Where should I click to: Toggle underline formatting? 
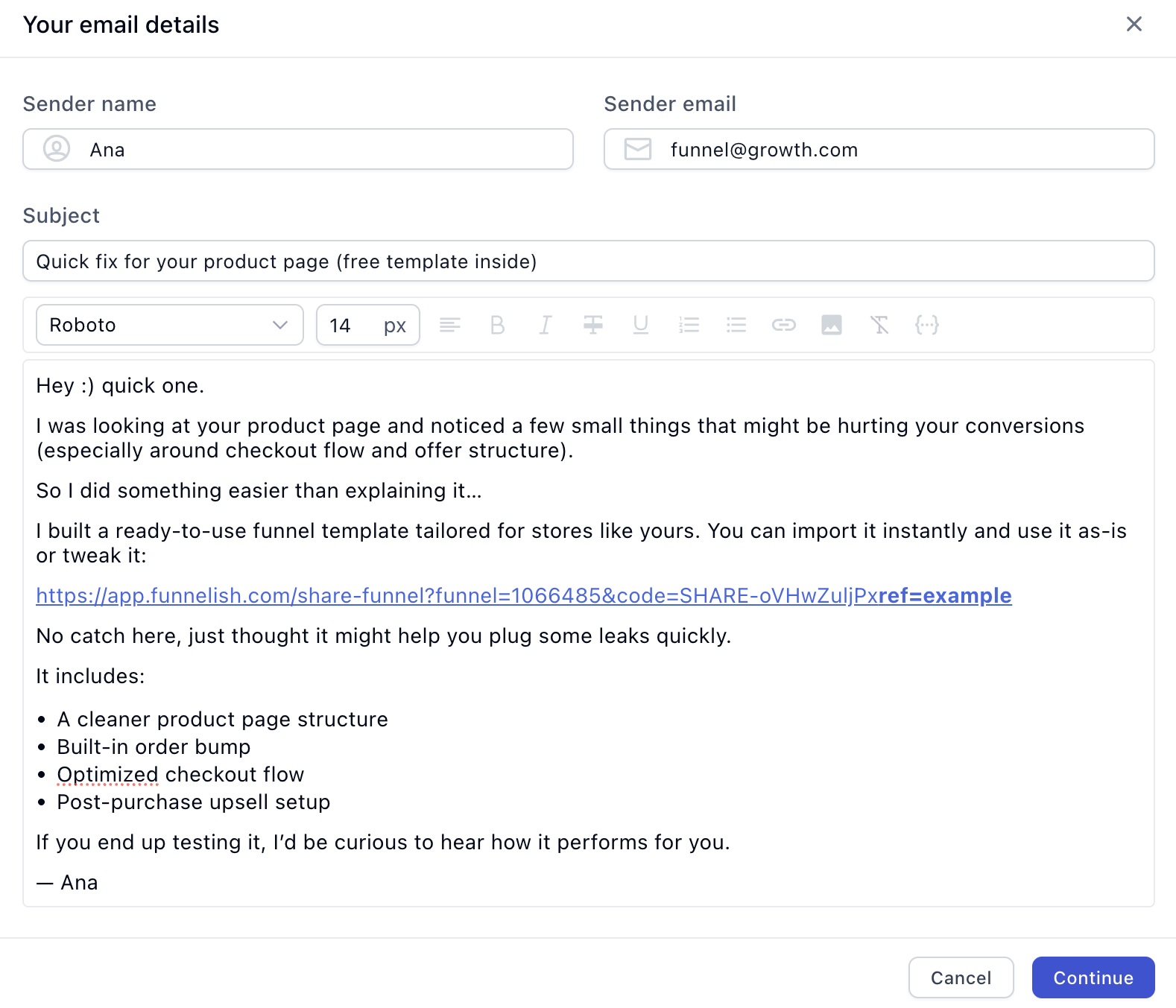(641, 325)
